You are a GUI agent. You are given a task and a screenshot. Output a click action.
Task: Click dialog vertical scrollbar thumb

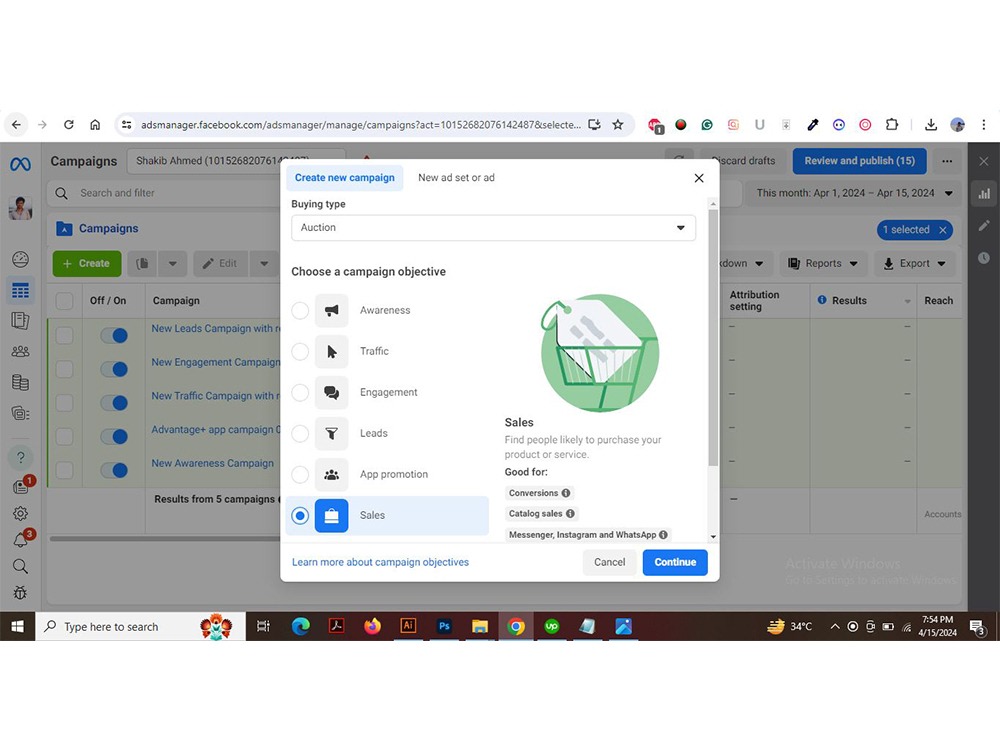pos(713,337)
